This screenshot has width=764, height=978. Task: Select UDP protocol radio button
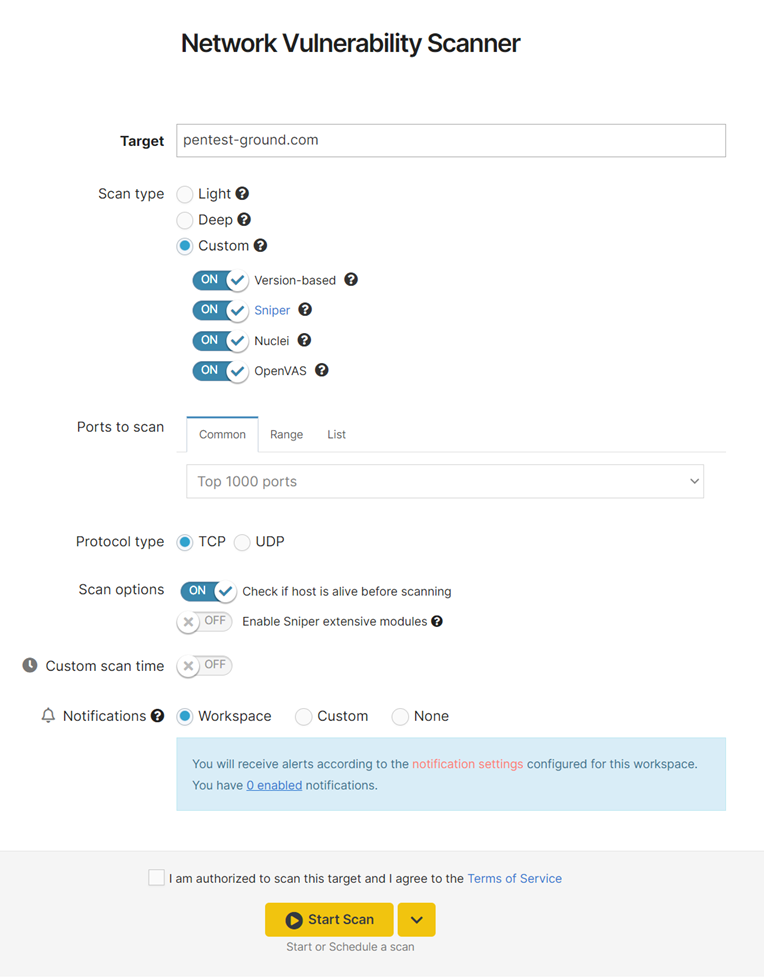(242, 542)
